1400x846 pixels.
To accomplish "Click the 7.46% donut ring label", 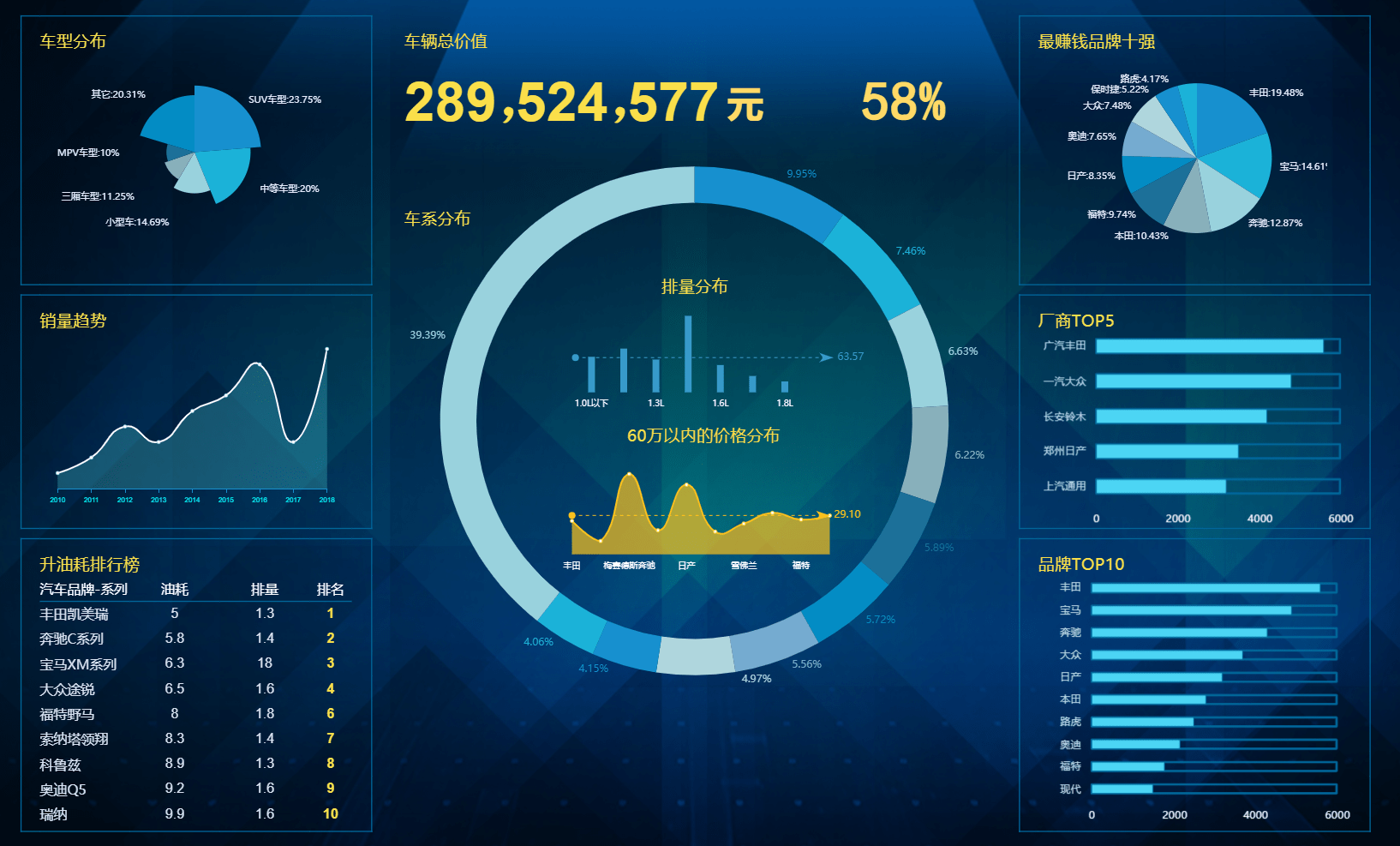I will tap(911, 251).
